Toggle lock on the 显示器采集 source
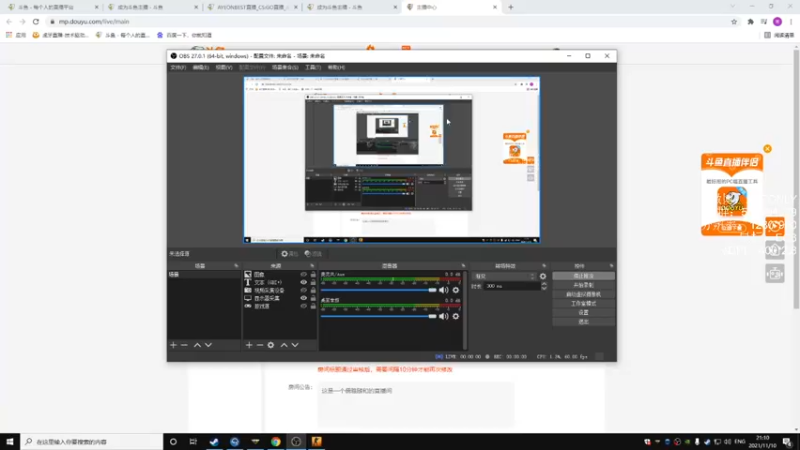 click(313, 298)
